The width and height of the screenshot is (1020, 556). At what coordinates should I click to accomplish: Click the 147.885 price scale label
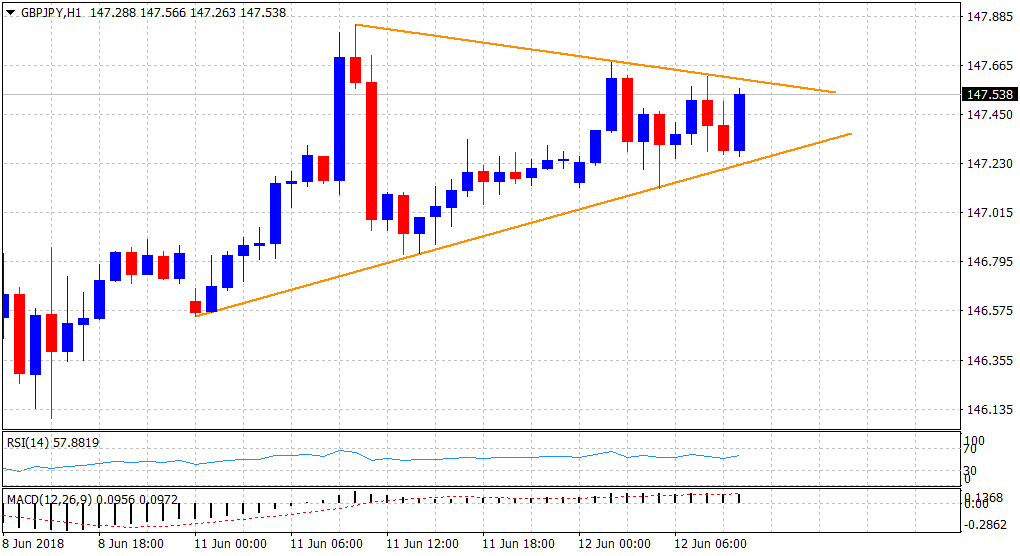click(x=990, y=17)
